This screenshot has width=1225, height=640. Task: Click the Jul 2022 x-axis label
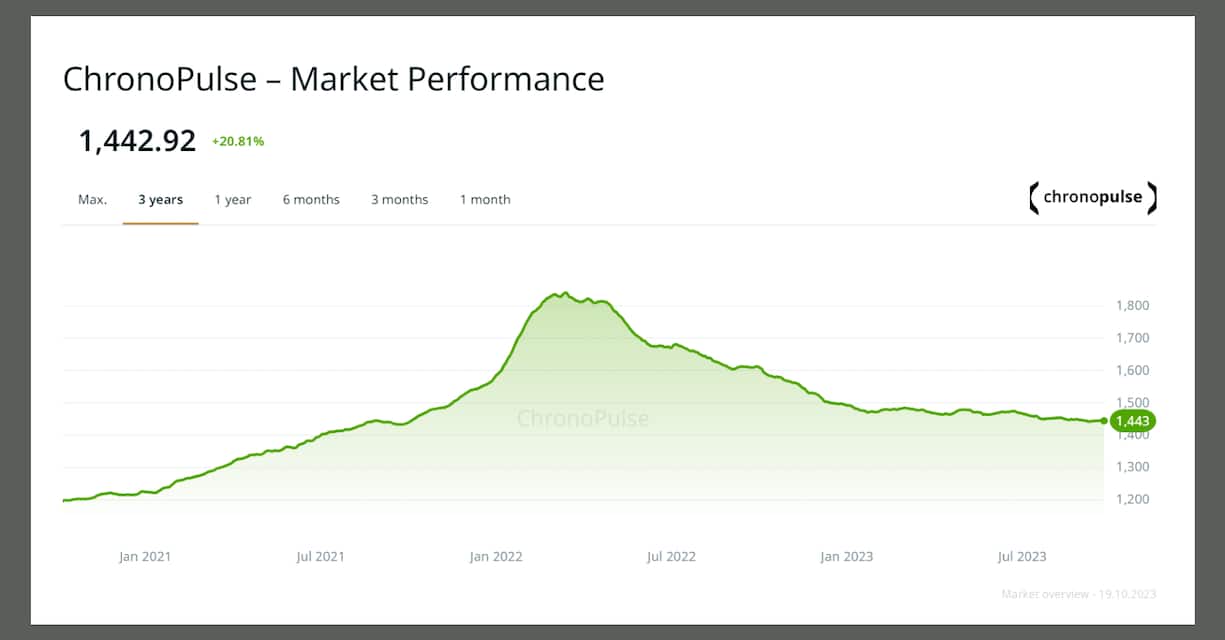[x=670, y=556]
